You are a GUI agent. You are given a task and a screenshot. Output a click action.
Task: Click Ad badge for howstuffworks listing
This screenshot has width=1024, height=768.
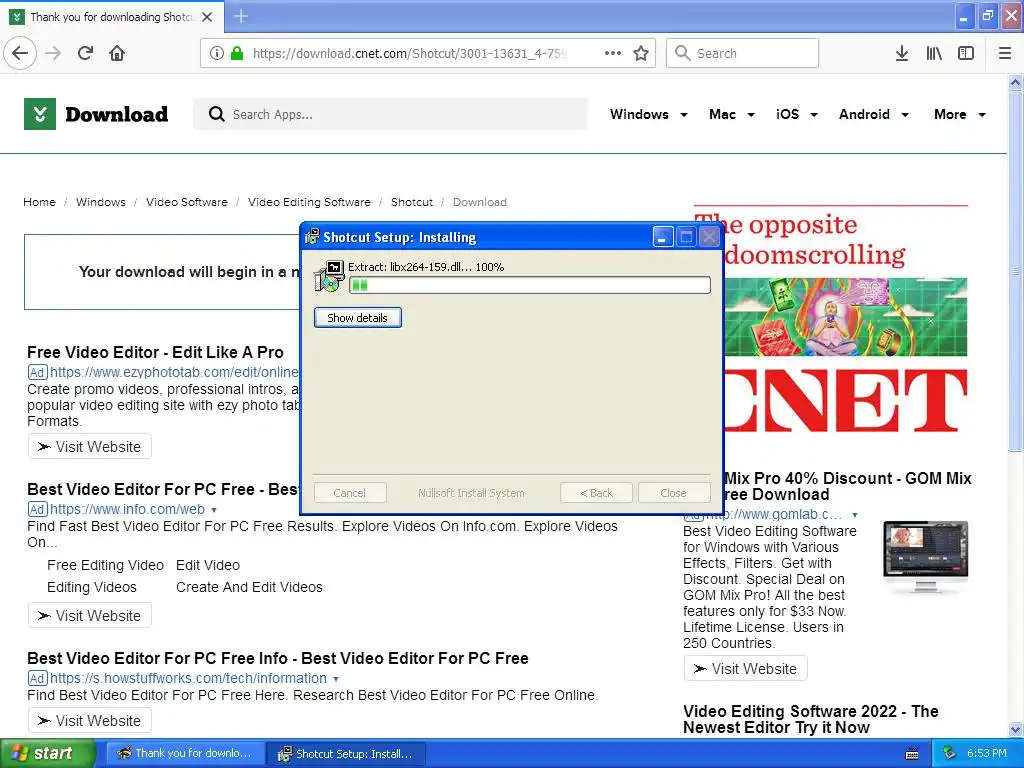click(x=37, y=679)
